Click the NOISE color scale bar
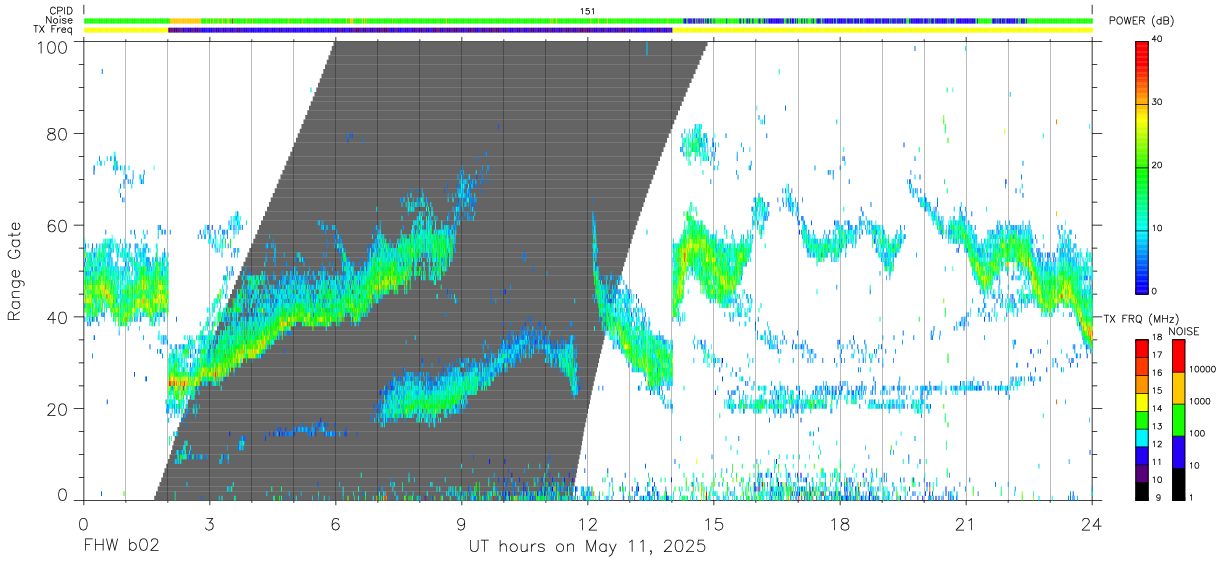 click(1179, 420)
